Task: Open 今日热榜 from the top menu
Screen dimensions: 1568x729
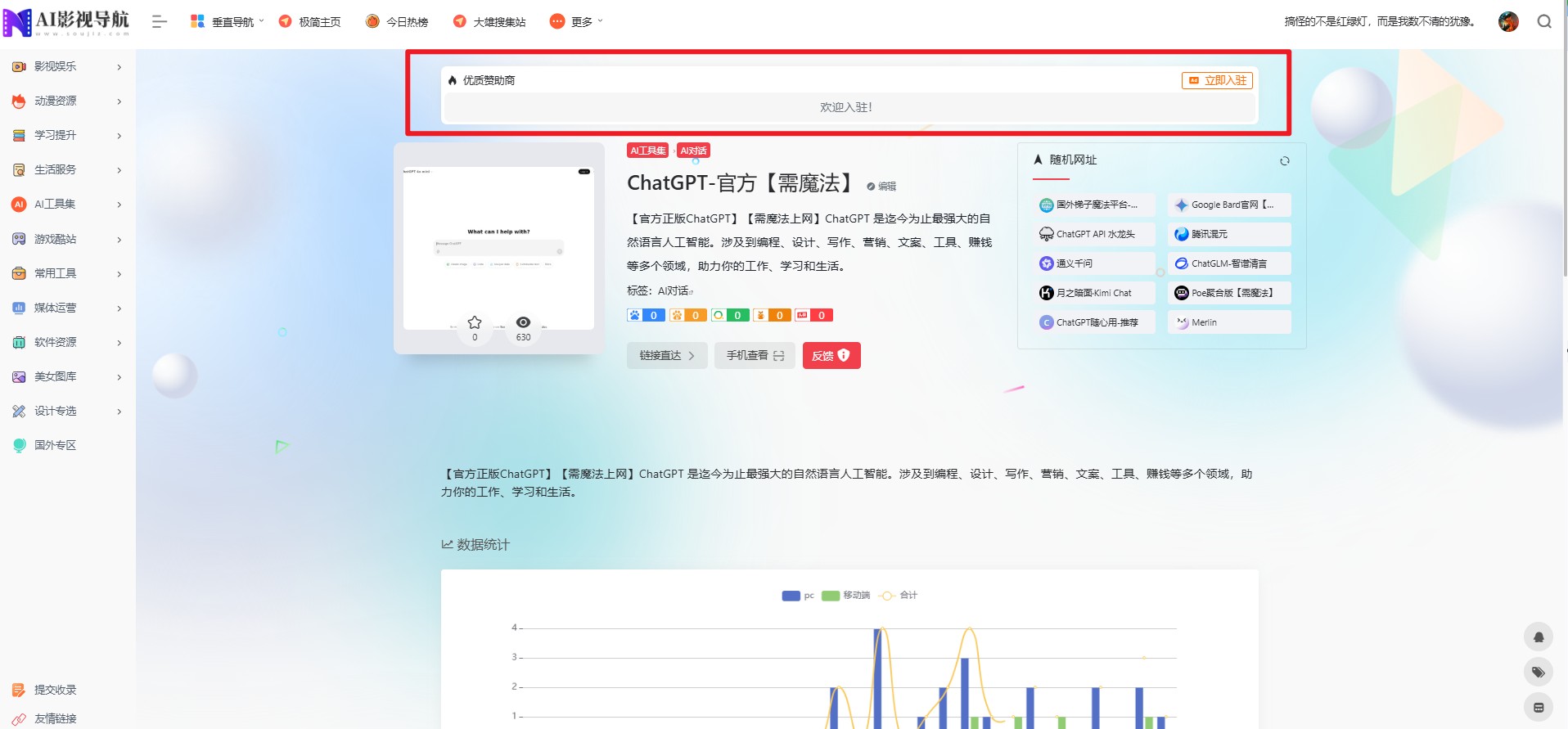Action: coord(397,22)
